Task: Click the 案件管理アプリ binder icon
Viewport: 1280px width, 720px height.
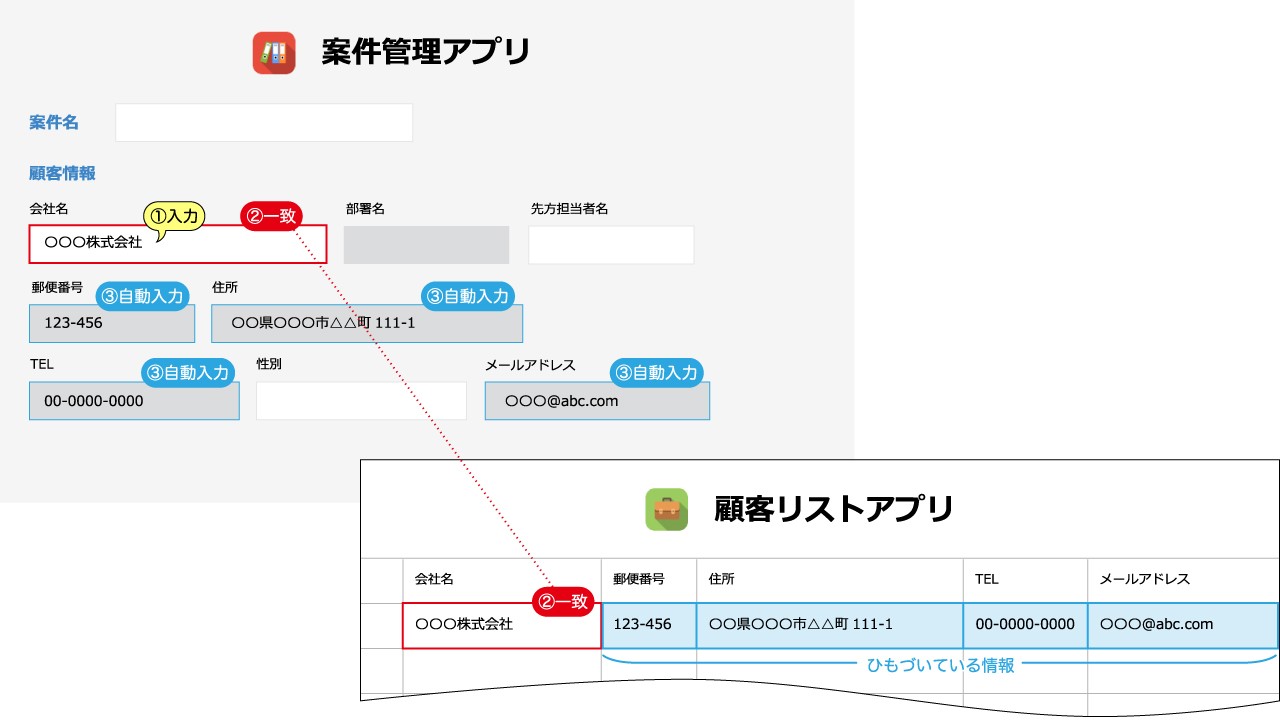Action: pyautogui.click(x=274, y=53)
